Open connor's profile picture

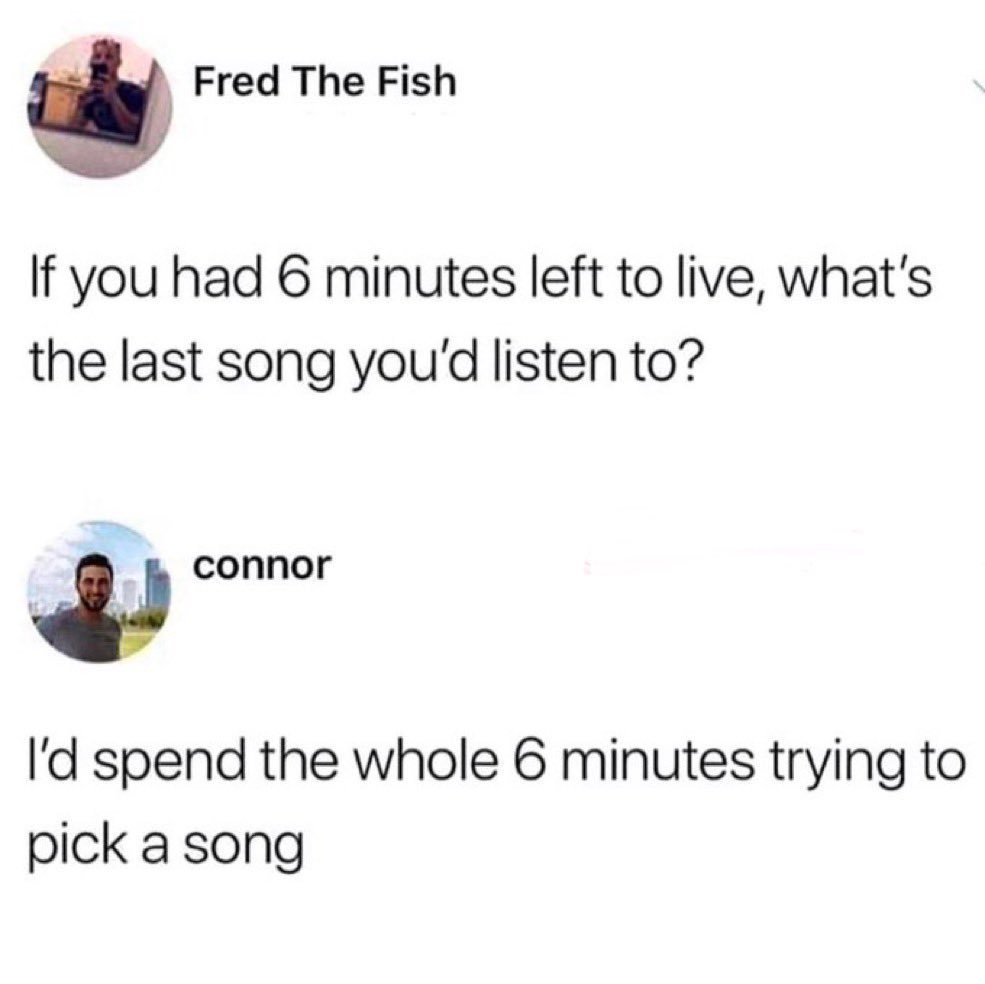tap(99, 591)
